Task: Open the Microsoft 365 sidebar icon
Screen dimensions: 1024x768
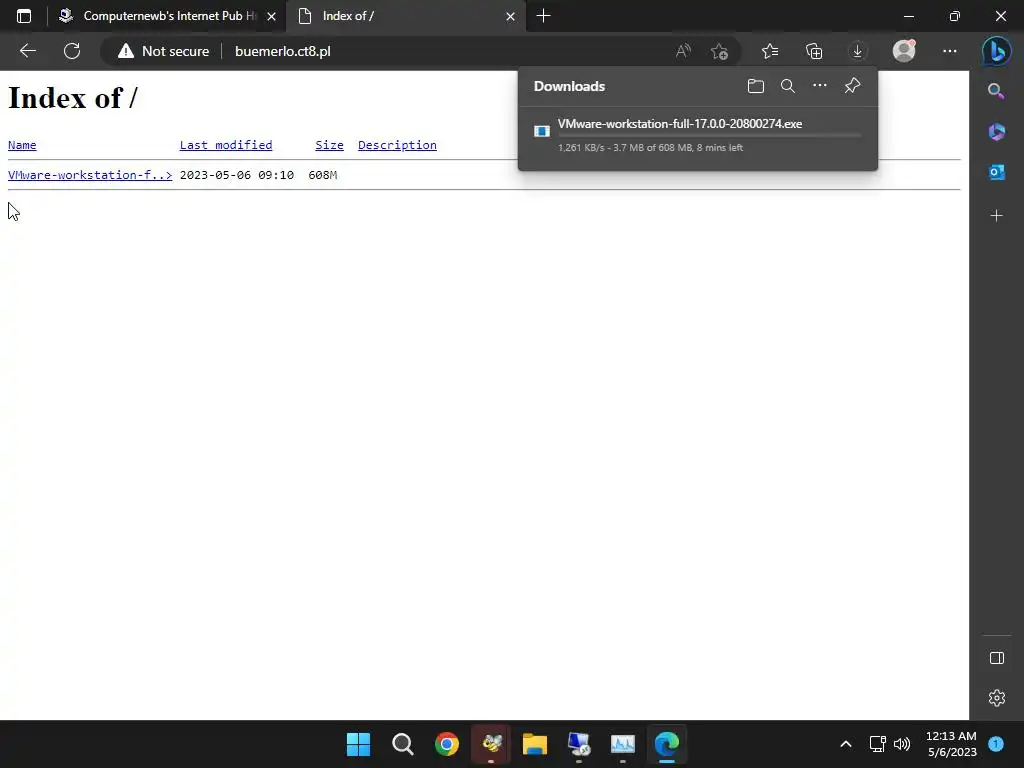Action: coord(997,131)
